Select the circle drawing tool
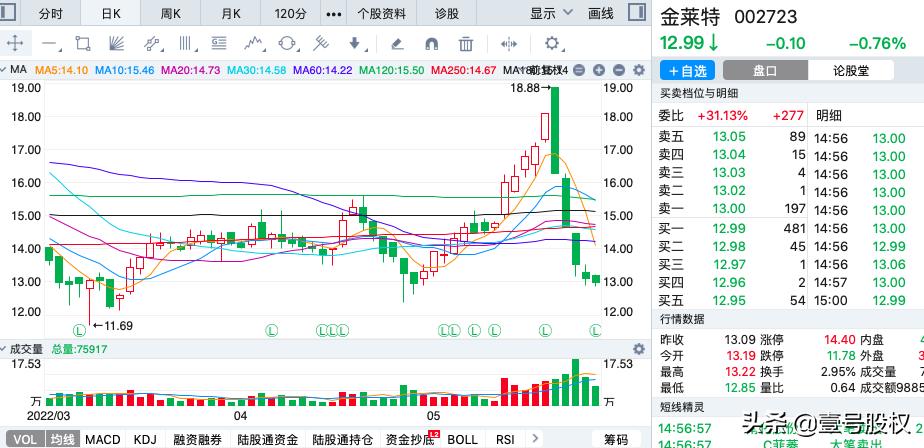The height and width of the screenshot is (448, 924). (288, 44)
